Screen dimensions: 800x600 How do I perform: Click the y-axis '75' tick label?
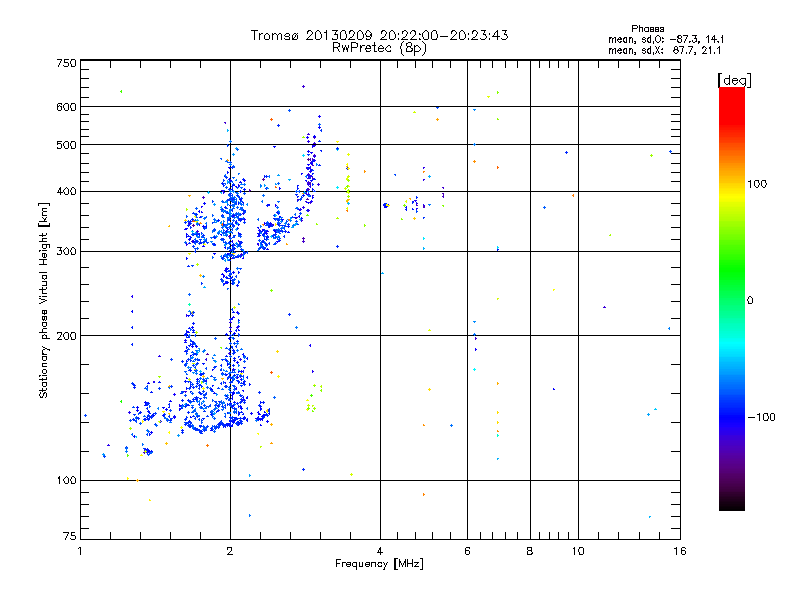point(70,536)
